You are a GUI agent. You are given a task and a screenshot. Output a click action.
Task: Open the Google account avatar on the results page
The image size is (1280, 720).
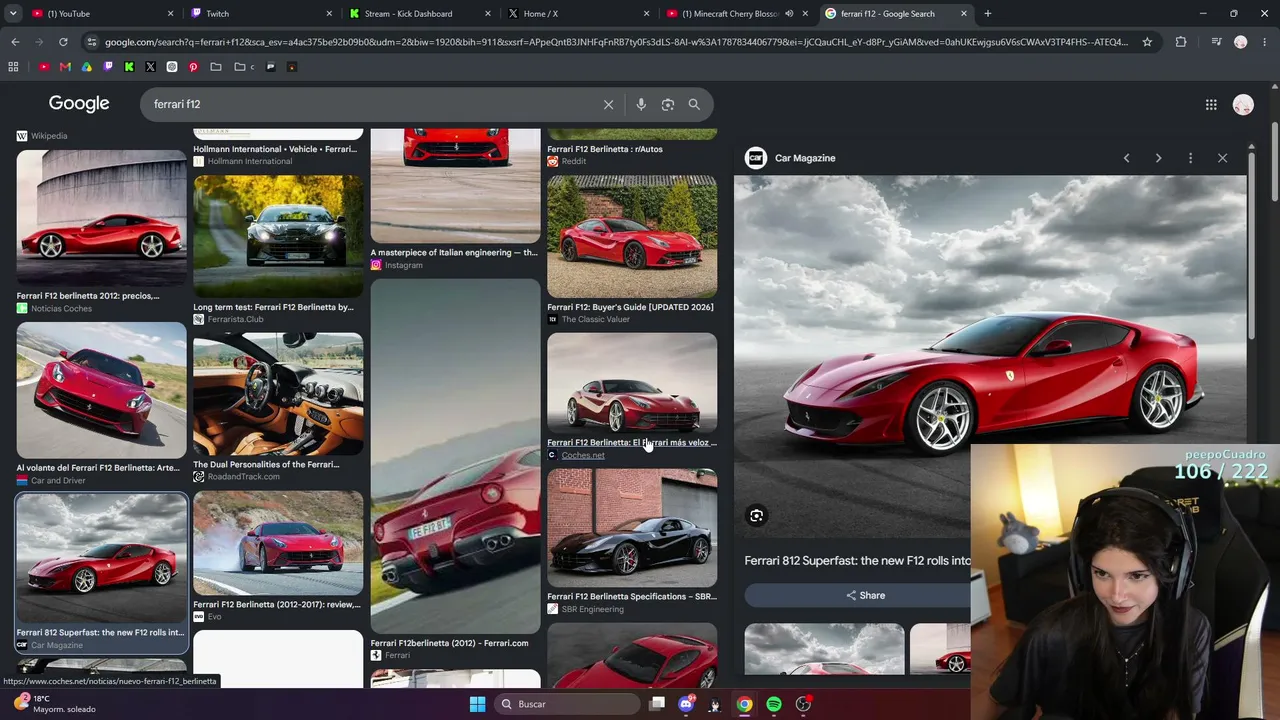(1243, 104)
